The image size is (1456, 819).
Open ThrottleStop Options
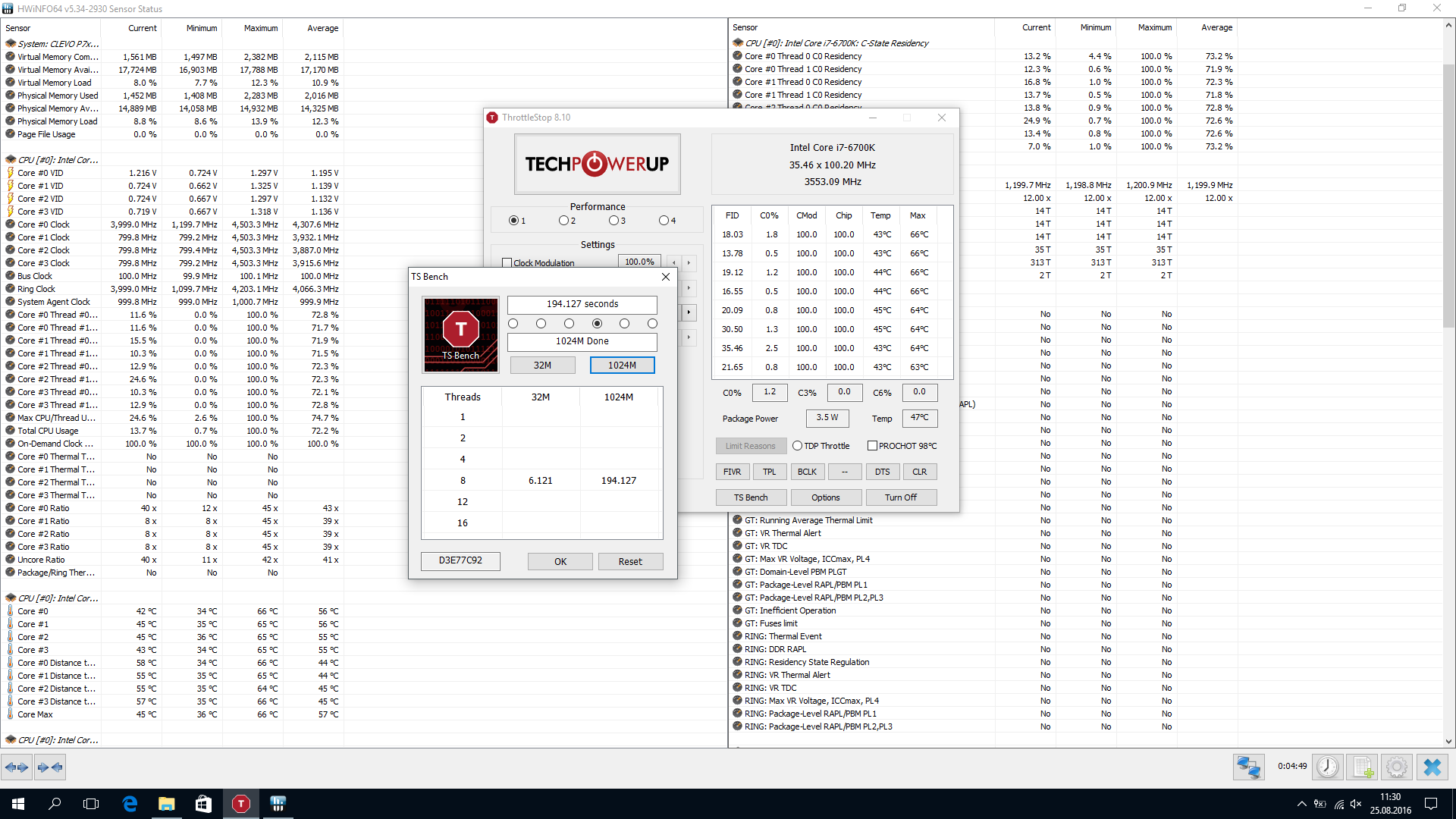(826, 497)
